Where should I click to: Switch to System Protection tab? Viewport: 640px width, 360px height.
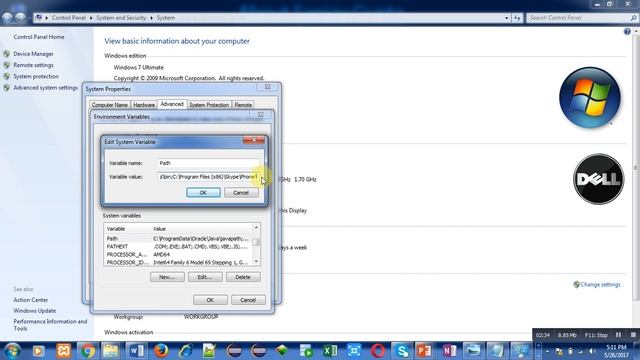point(209,105)
